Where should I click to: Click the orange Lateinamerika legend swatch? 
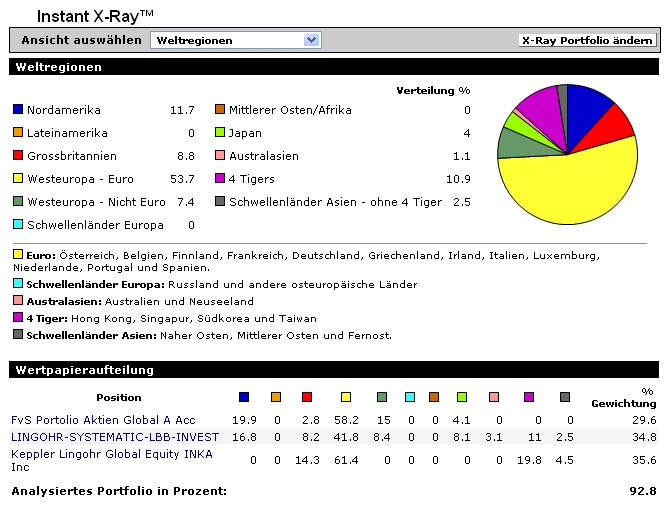[x=18, y=132]
